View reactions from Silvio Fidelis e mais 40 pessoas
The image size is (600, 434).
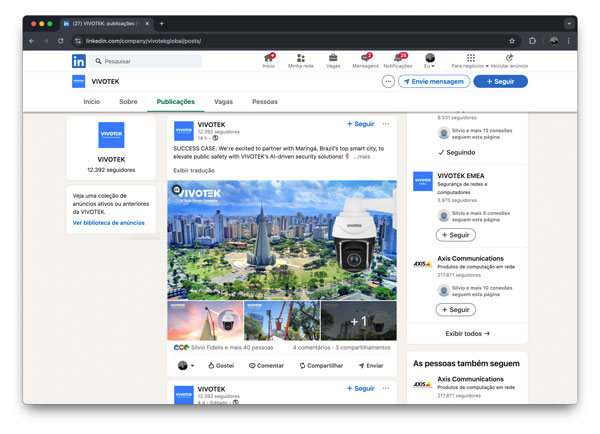click(x=224, y=348)
